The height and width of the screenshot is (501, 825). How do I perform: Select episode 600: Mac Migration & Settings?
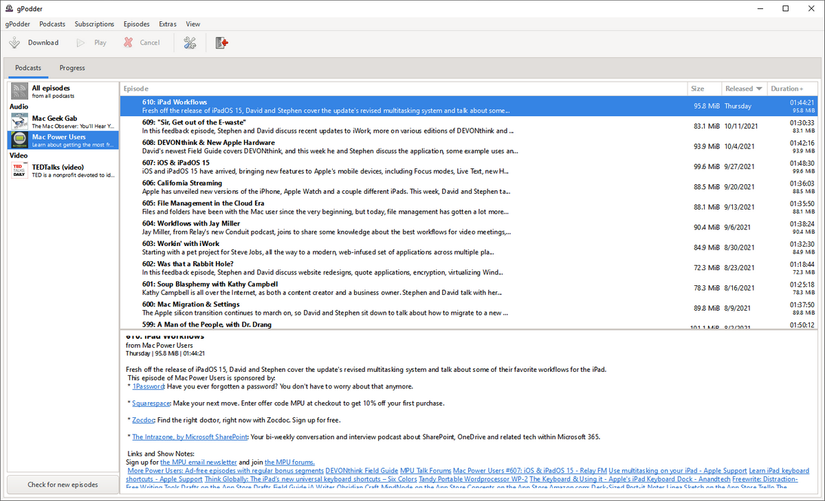(x=468, y=308)
